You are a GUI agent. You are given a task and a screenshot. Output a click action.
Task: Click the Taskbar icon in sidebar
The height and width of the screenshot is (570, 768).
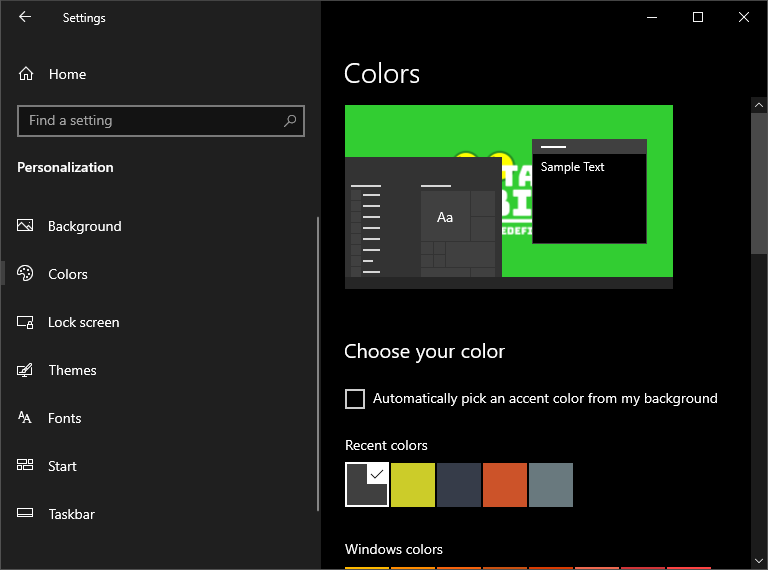(26, 514)
